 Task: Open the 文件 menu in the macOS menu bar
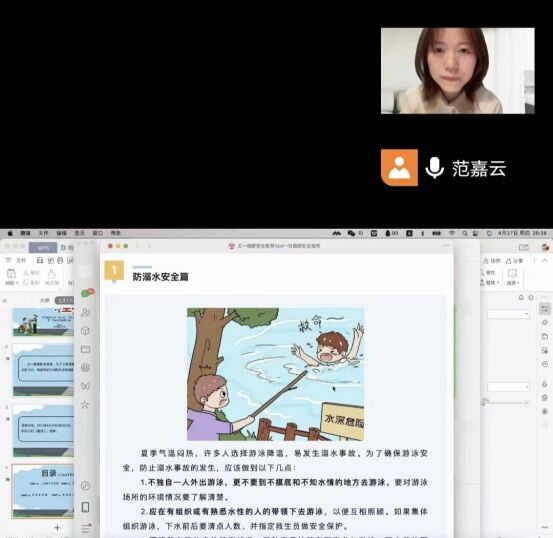43,233
